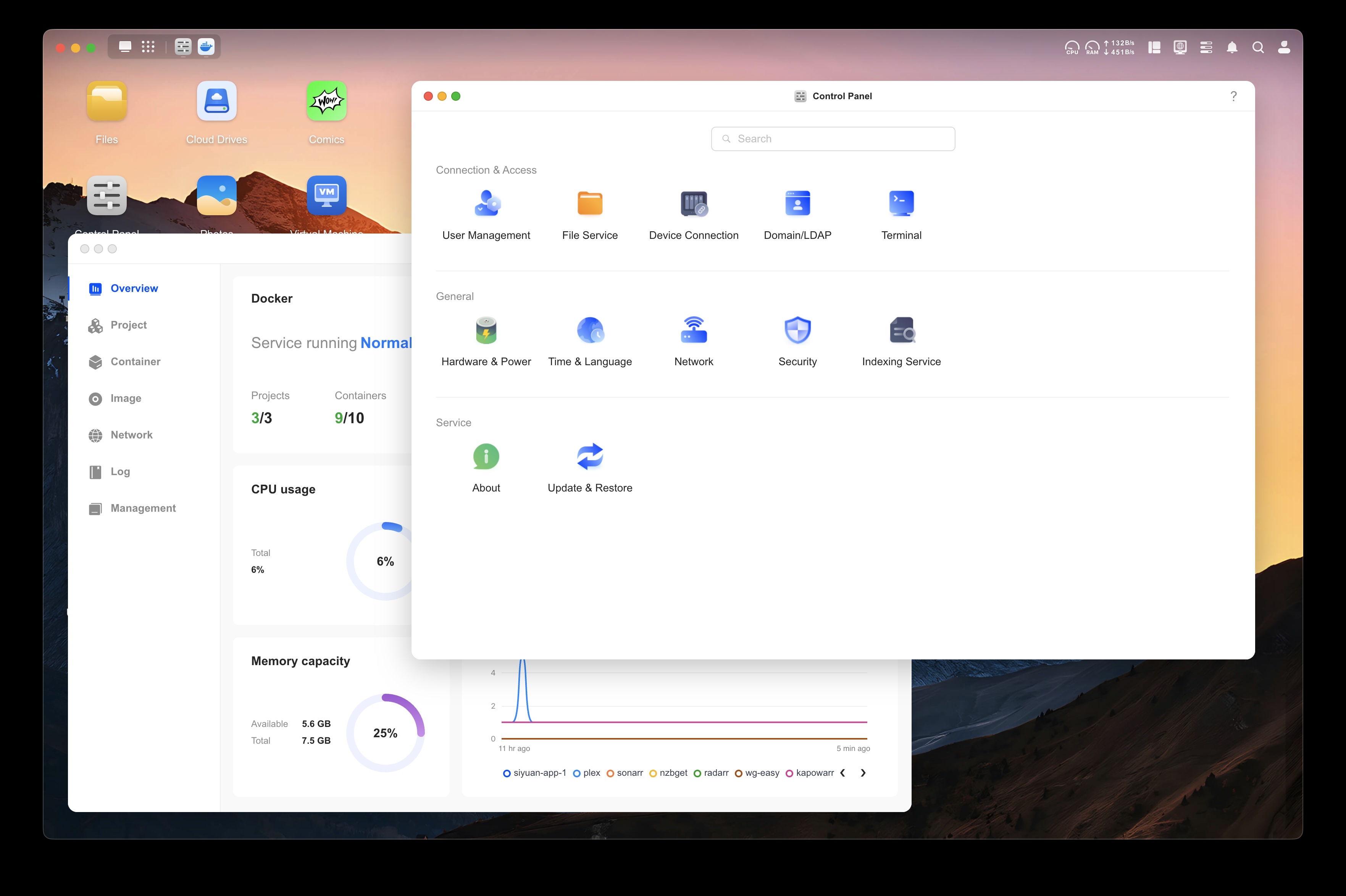Switch to the Container section in Docker sidebar
This screenshot has height=896, width=1346.
(x=135, y=362)
